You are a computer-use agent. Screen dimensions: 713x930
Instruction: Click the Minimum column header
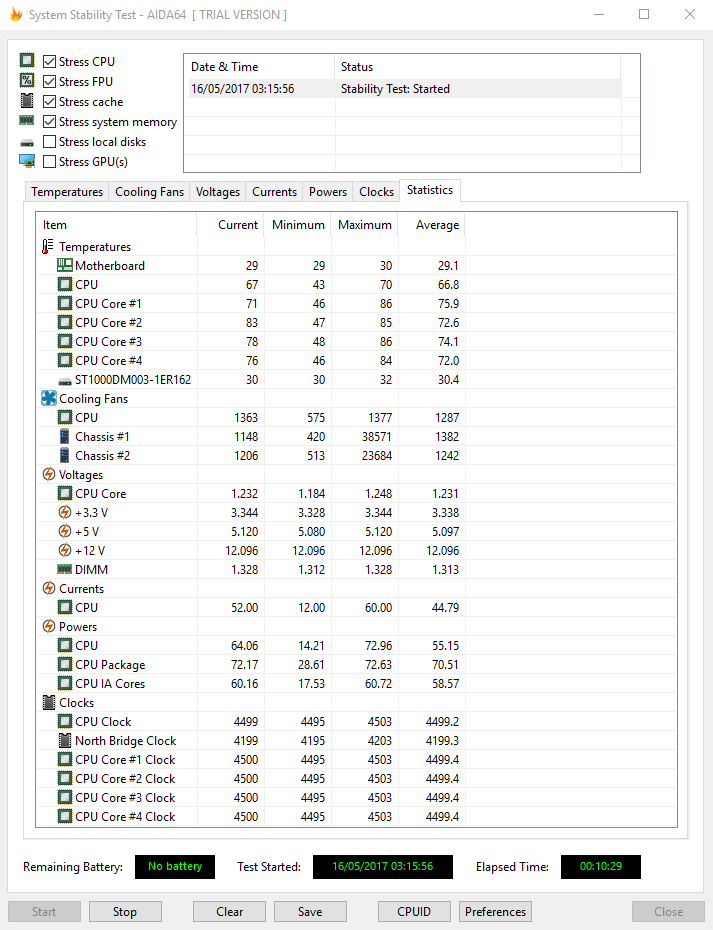pyautogui.click(x=297, y=225)
